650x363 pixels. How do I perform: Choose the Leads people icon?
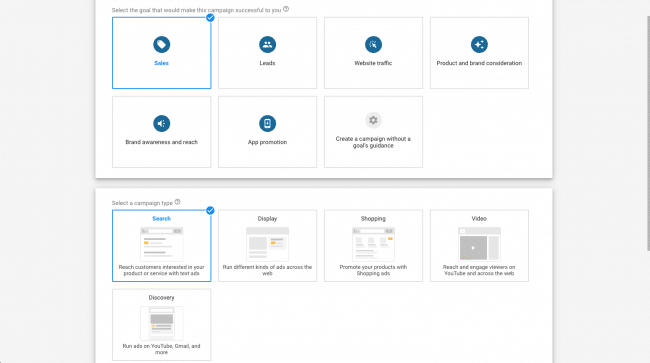pyautogui.click(x=267, y=44)
